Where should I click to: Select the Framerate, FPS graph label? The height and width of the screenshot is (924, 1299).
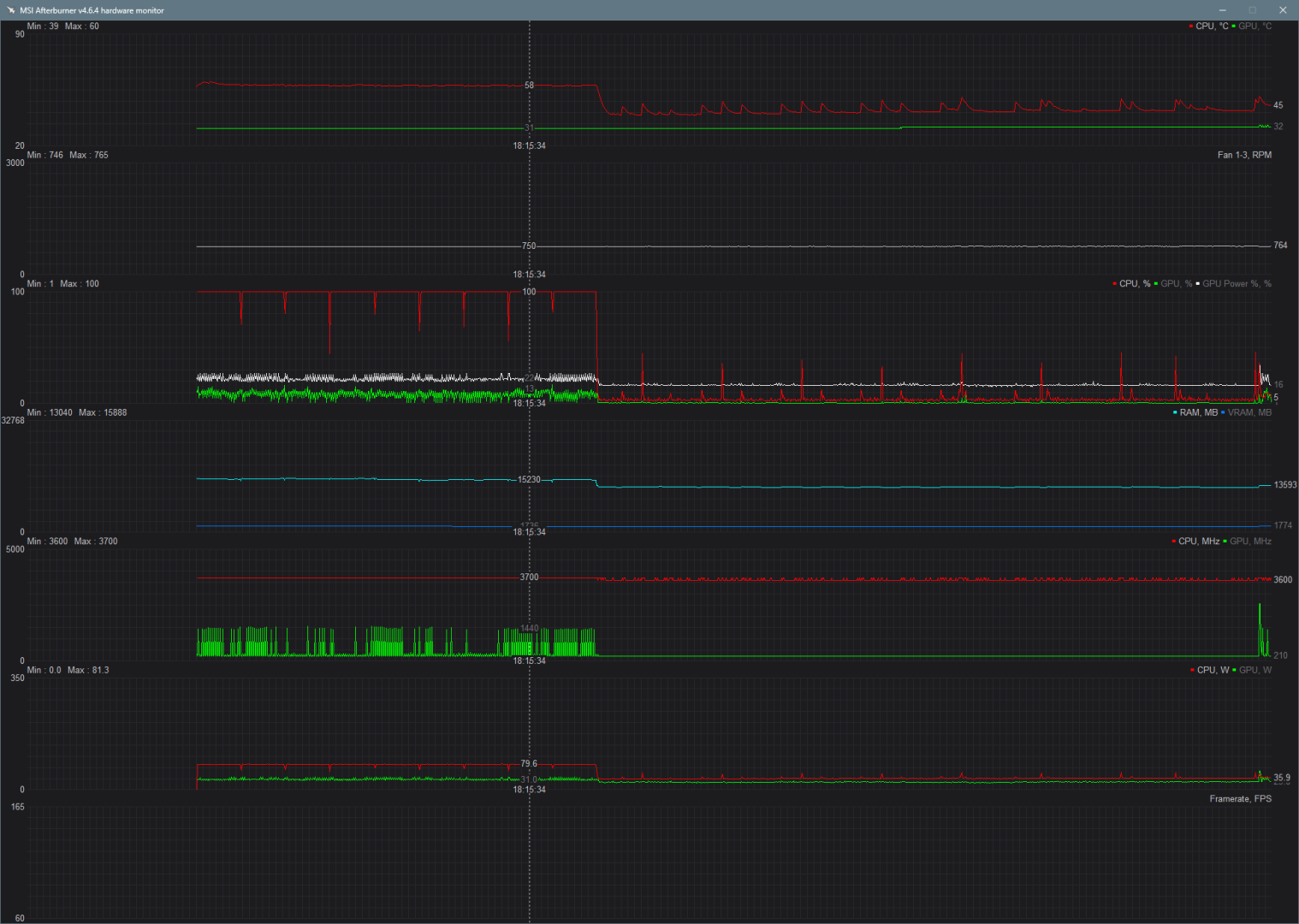pyautogui.click(x=1240, y=799)
